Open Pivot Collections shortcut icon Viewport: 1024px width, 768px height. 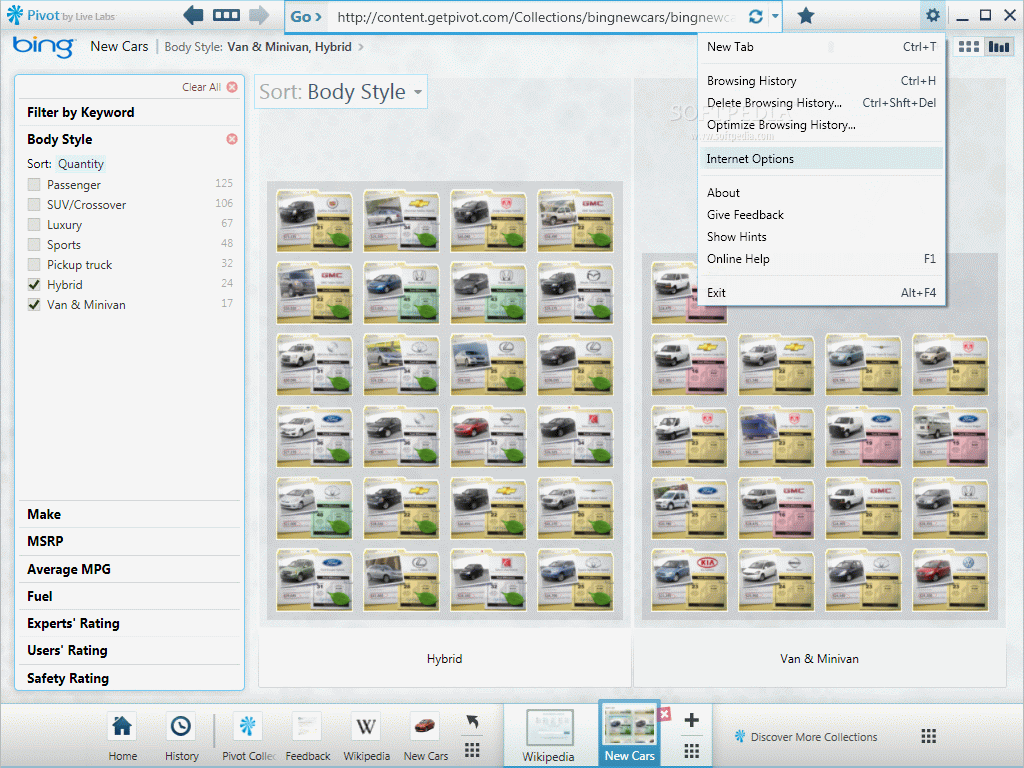coord(248,726)
